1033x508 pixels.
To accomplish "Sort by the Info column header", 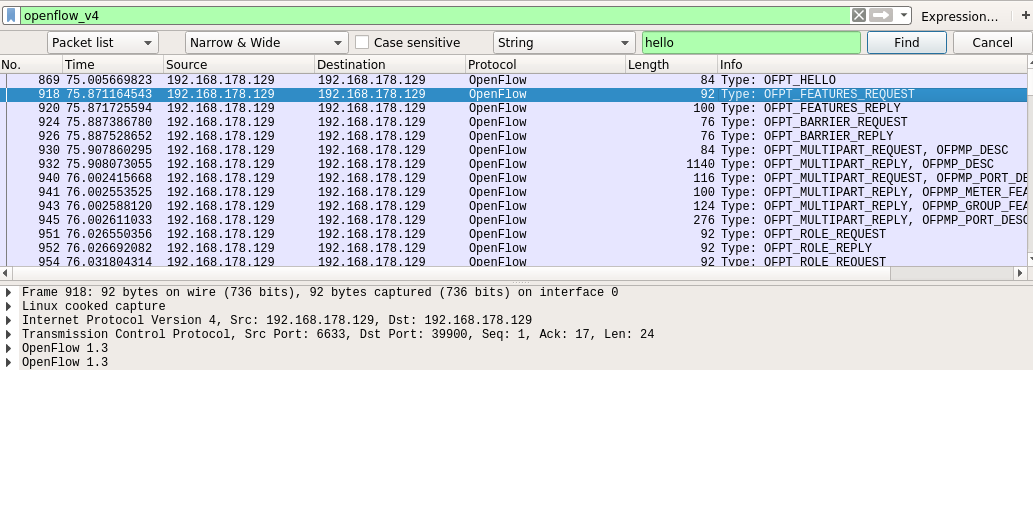I will [x=872, y=65].
